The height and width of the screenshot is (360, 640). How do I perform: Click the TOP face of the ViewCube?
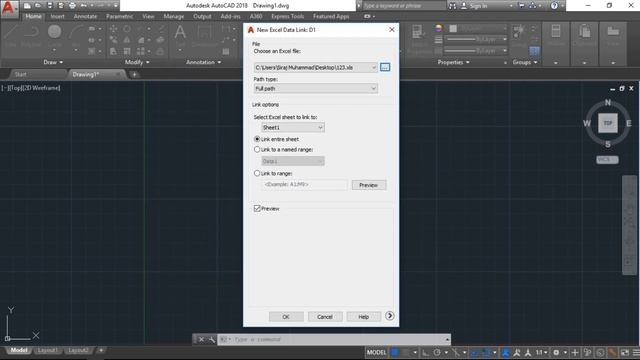click(x=608, y=123)
